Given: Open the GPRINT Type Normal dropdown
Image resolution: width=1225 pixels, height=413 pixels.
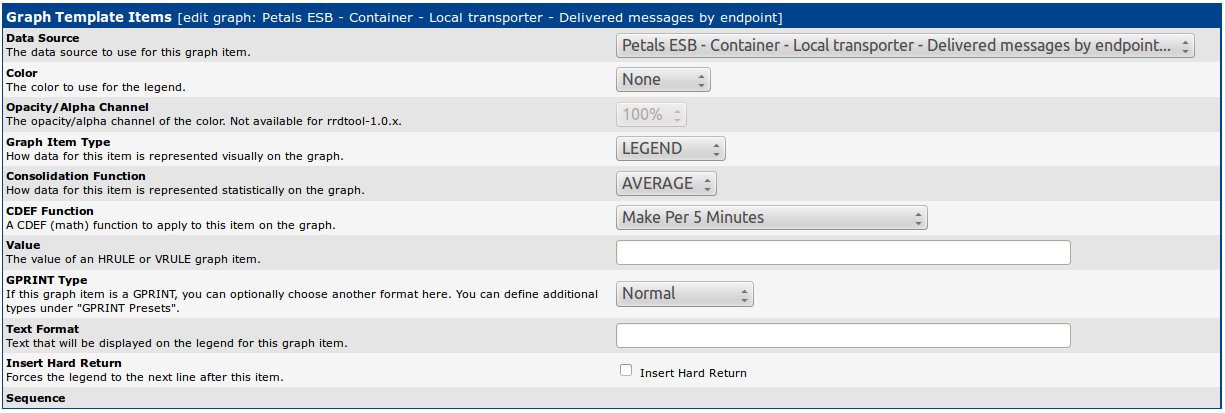Looking at the screenshot, I should coord(684,294).
